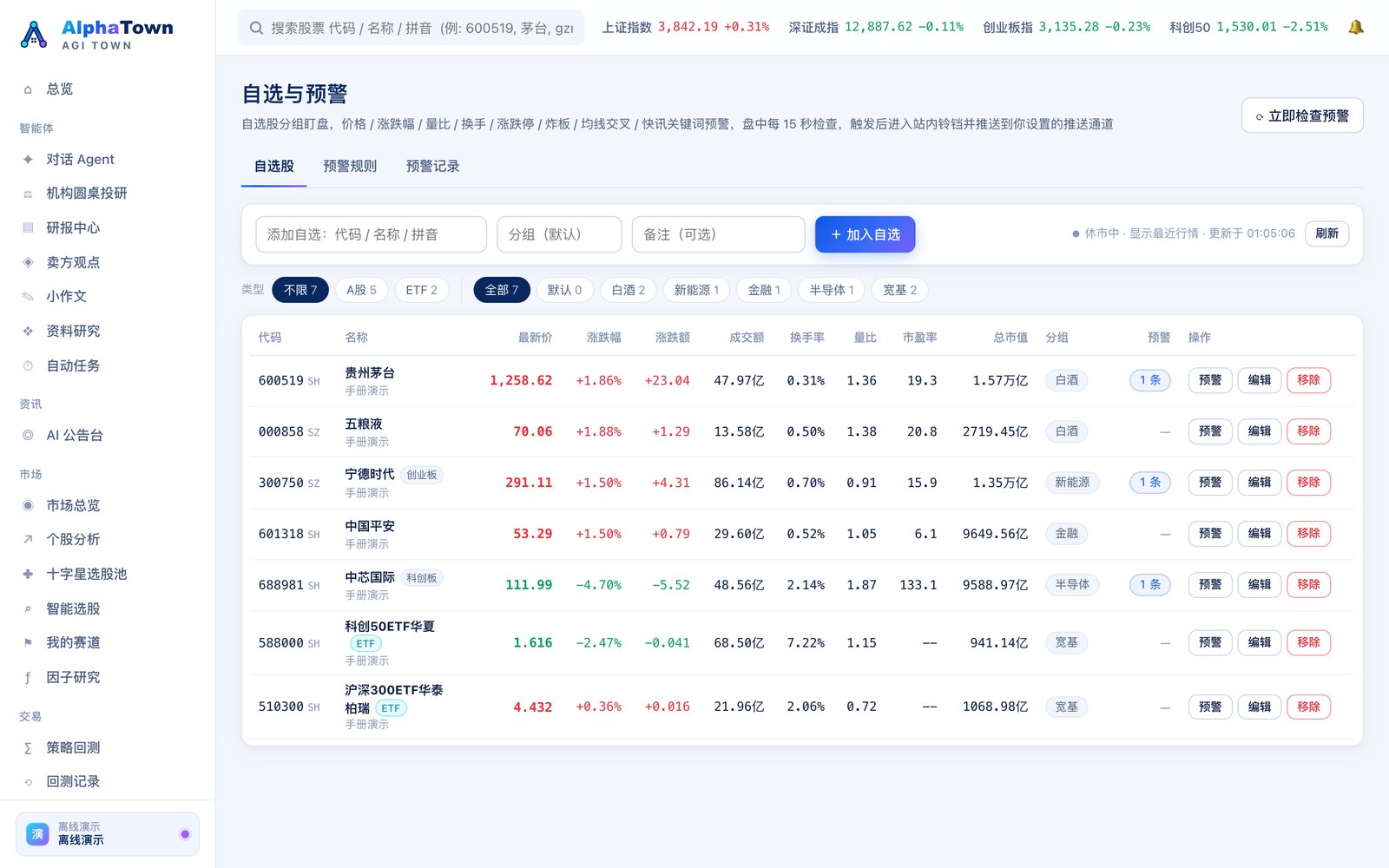
Task: Click the stock search input field
Action: pyautogui.click(x=411, y=28)
